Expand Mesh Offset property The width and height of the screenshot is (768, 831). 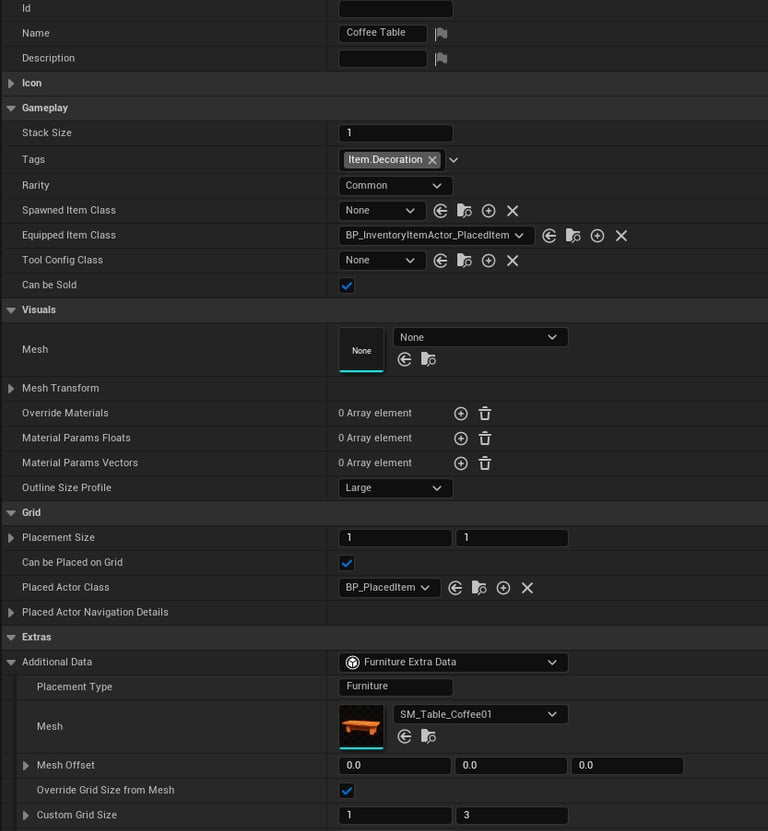click(x=25, y=766)
